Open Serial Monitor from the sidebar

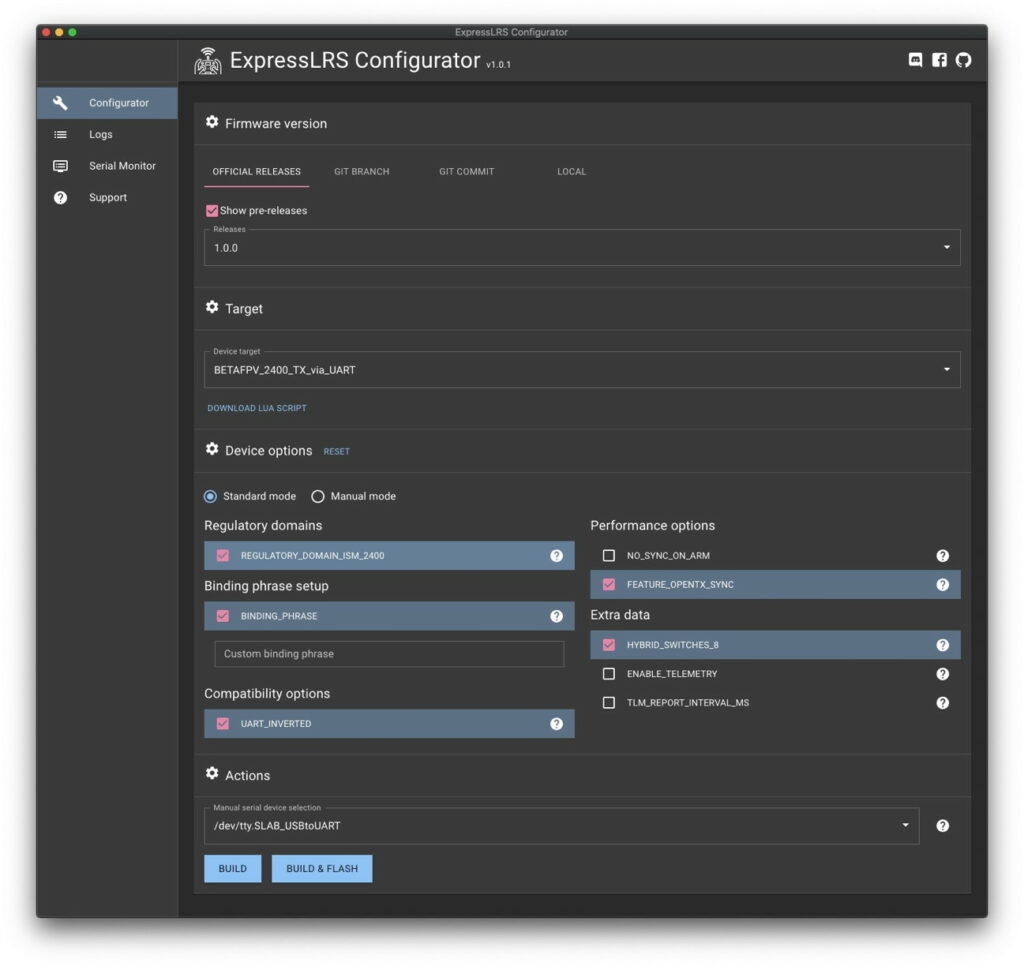pyautogui.click(x=122, y=166)
